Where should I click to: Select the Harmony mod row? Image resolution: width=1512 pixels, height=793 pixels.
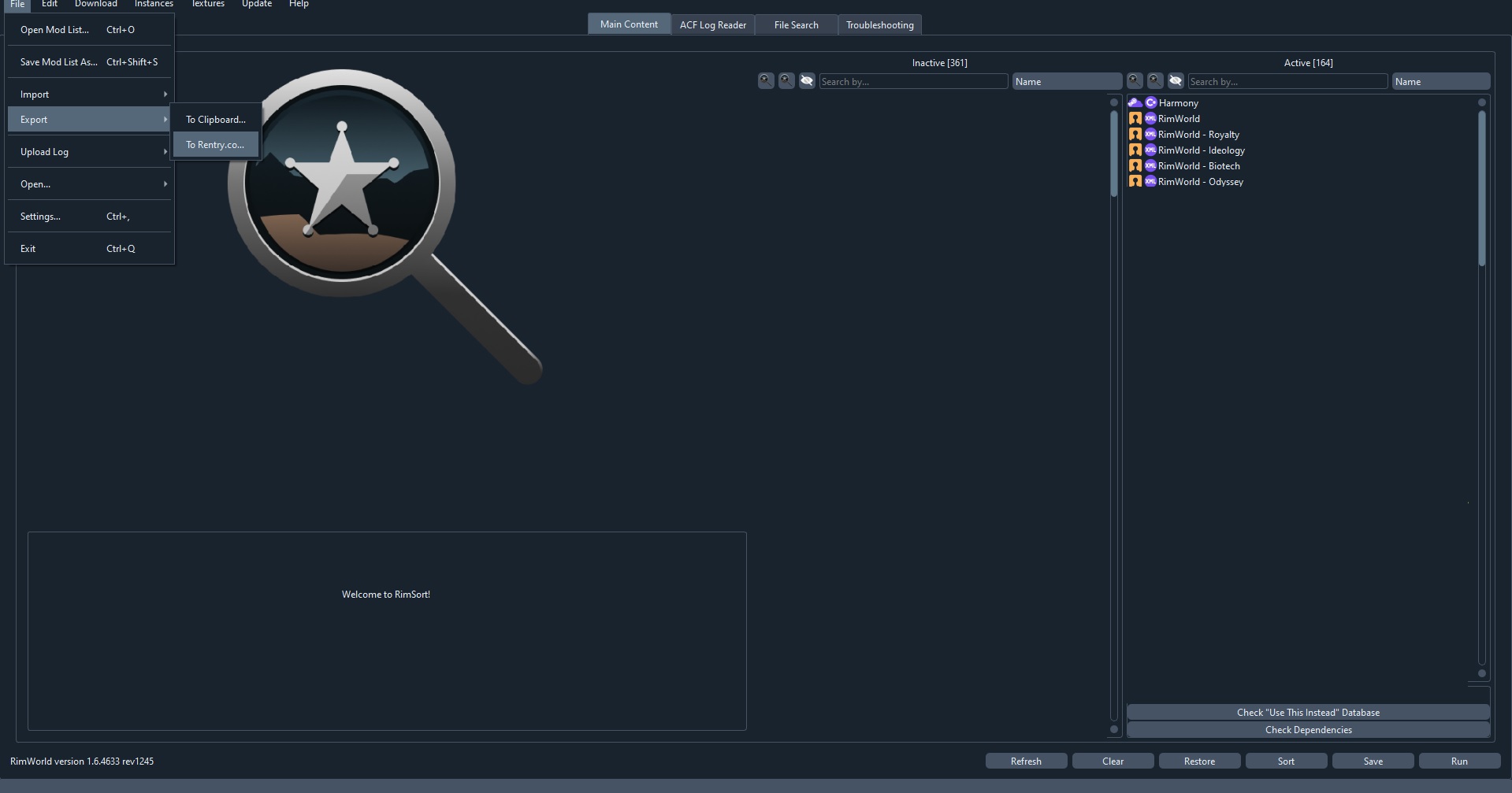tap(1301, 103)
